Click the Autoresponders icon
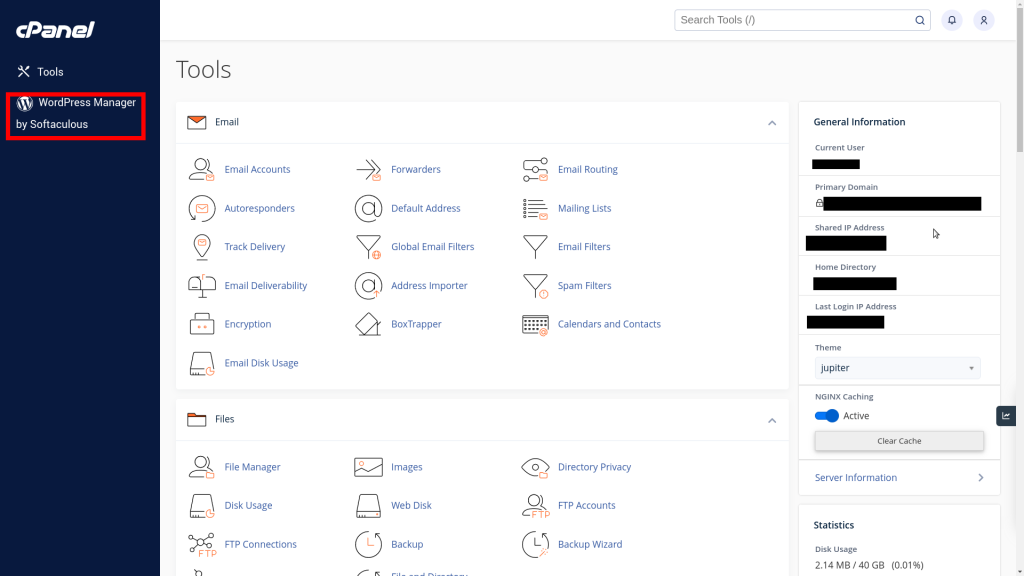This screenshot has width=1024, height=576. pos(201,208)
